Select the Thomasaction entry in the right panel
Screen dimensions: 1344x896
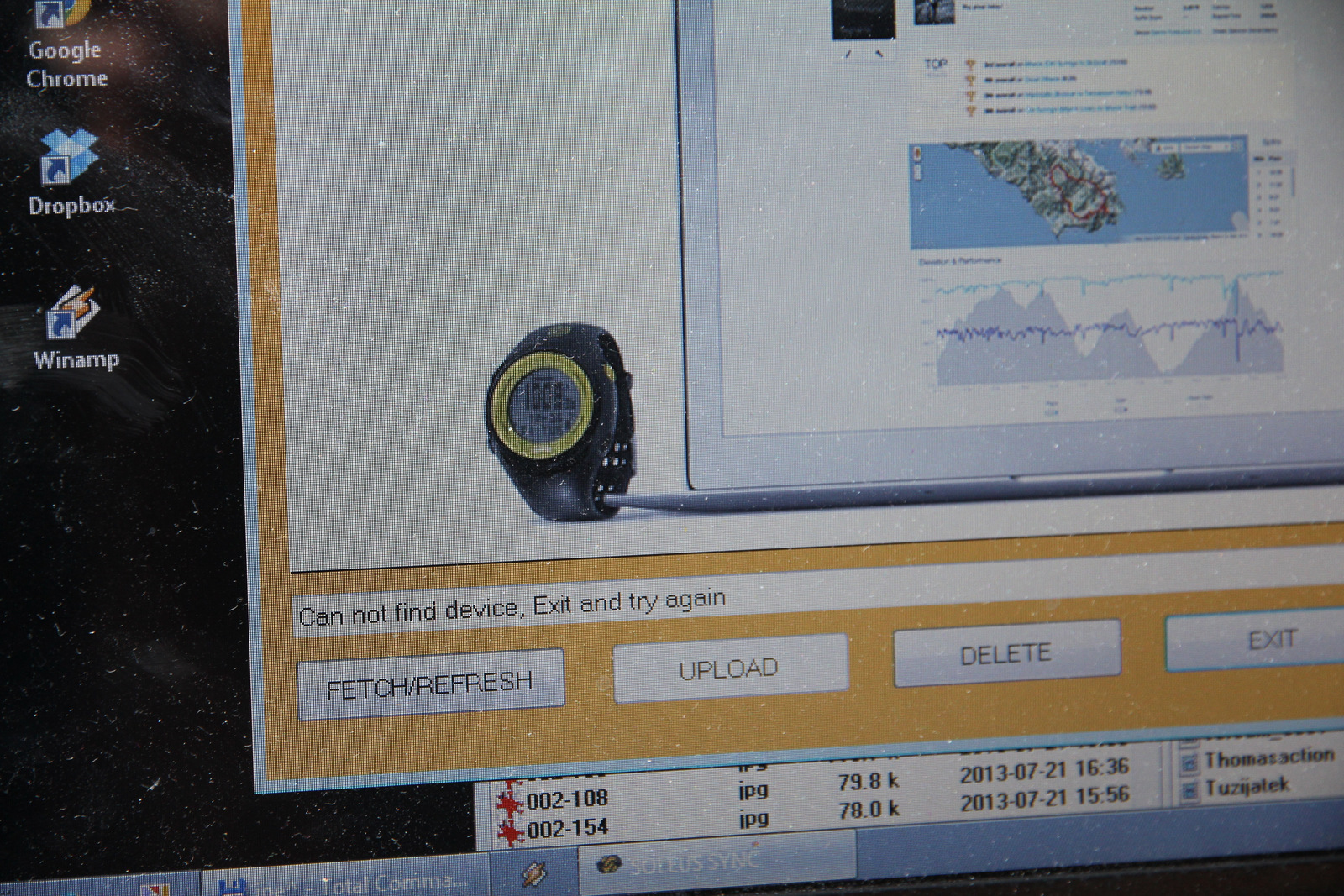(1269, 758)
